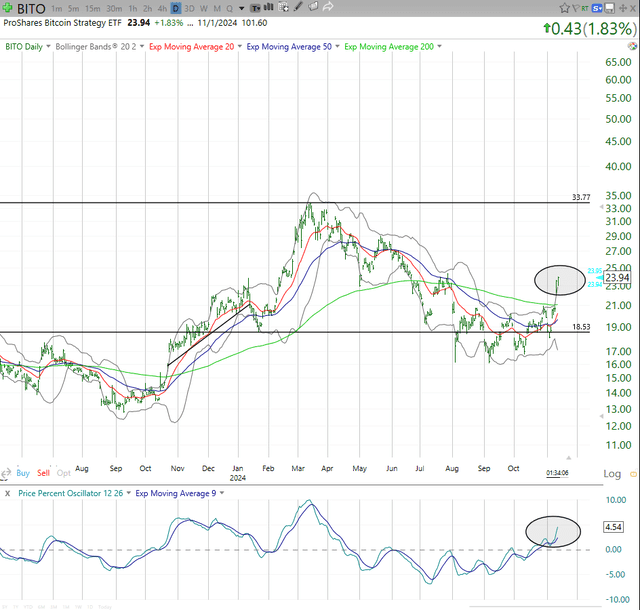The width and height of the screenshot is (640, 610).
Task: Switch to the 1h timeframe
Action: coord(133,9)
